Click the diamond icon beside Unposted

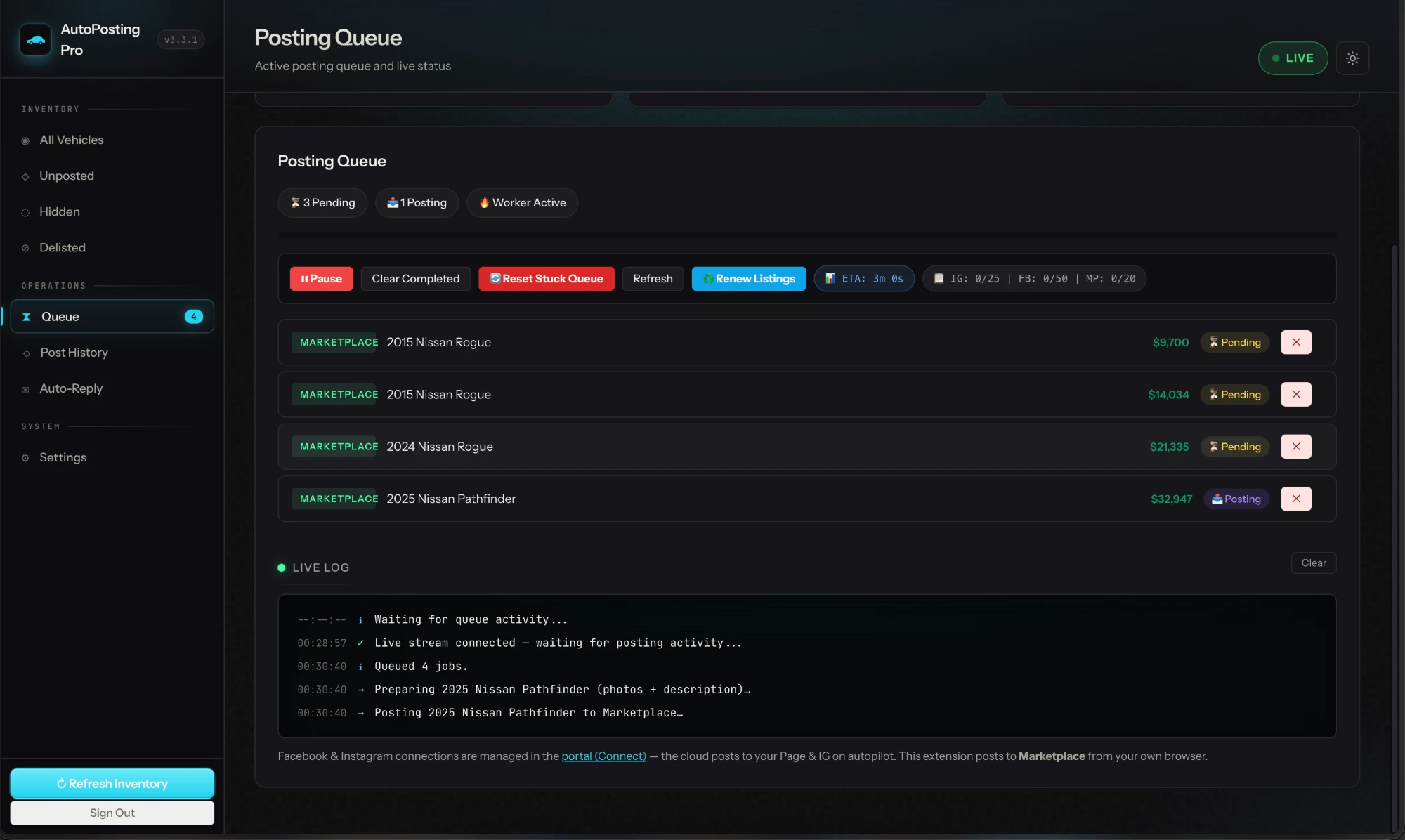pos(25,176)
